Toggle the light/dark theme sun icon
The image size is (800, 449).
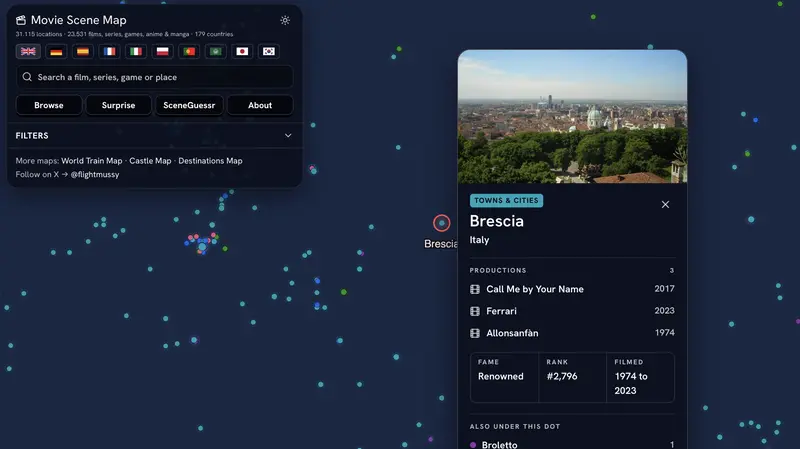click(285, 20)
